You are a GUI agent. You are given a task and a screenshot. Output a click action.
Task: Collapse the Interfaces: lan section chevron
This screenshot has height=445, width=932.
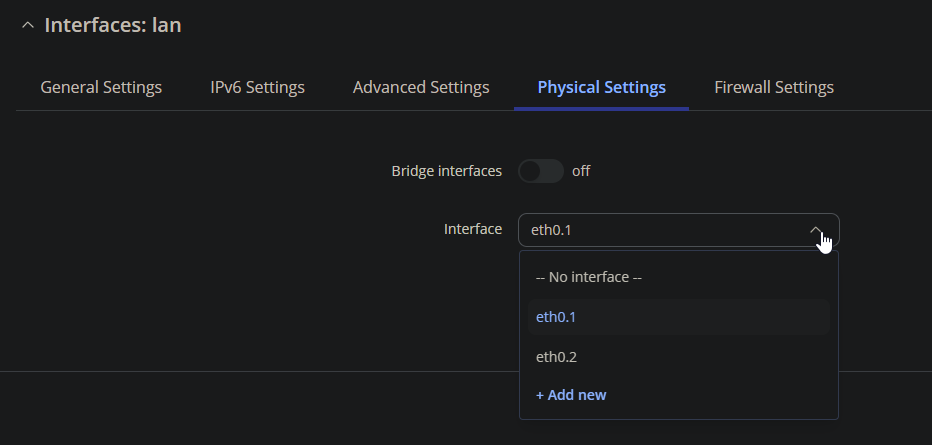coord(27,26)
